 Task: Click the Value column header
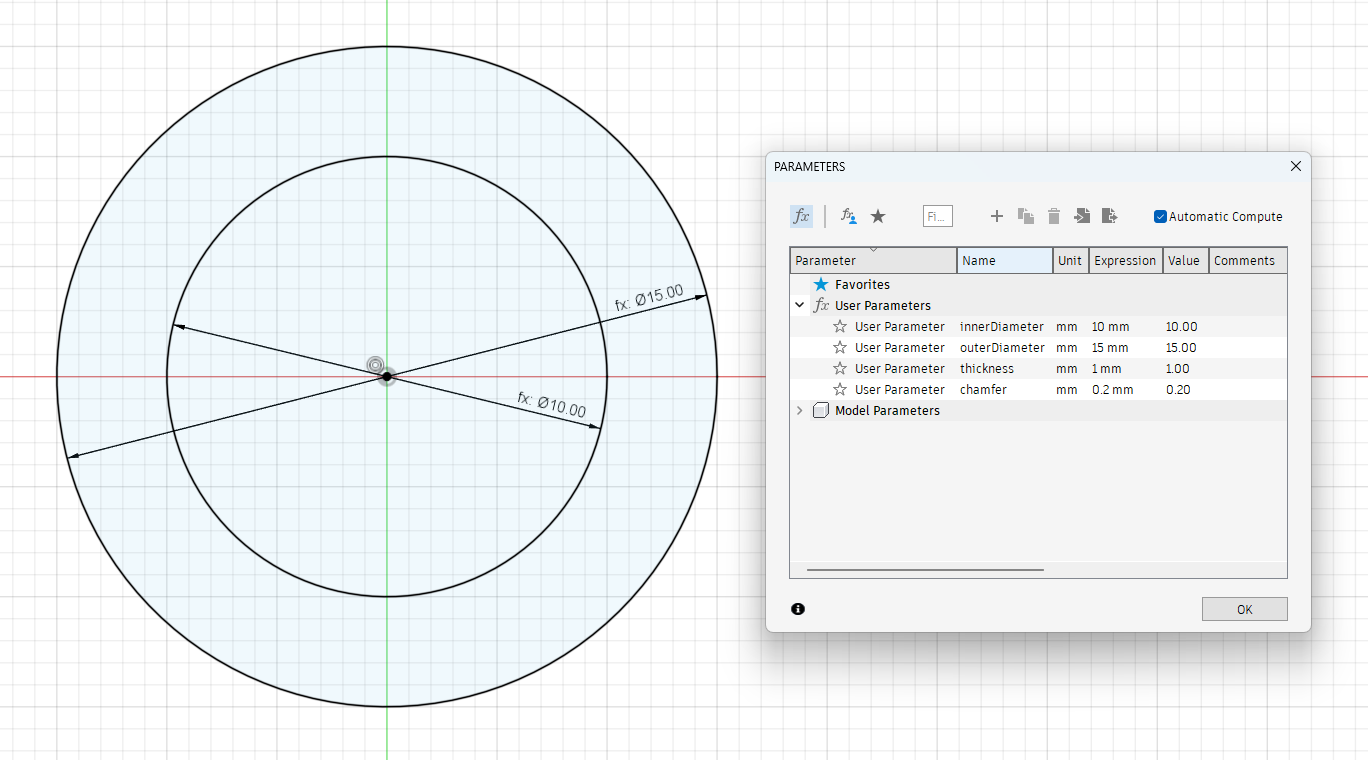[1186, 261]
